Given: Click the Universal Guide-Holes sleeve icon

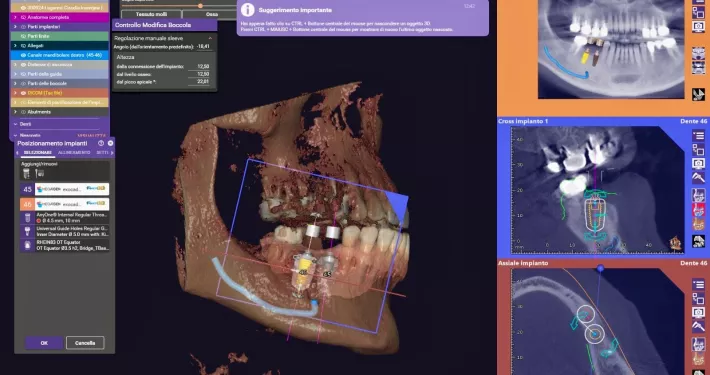Looking at the screenshot, I should coord(27,231).
